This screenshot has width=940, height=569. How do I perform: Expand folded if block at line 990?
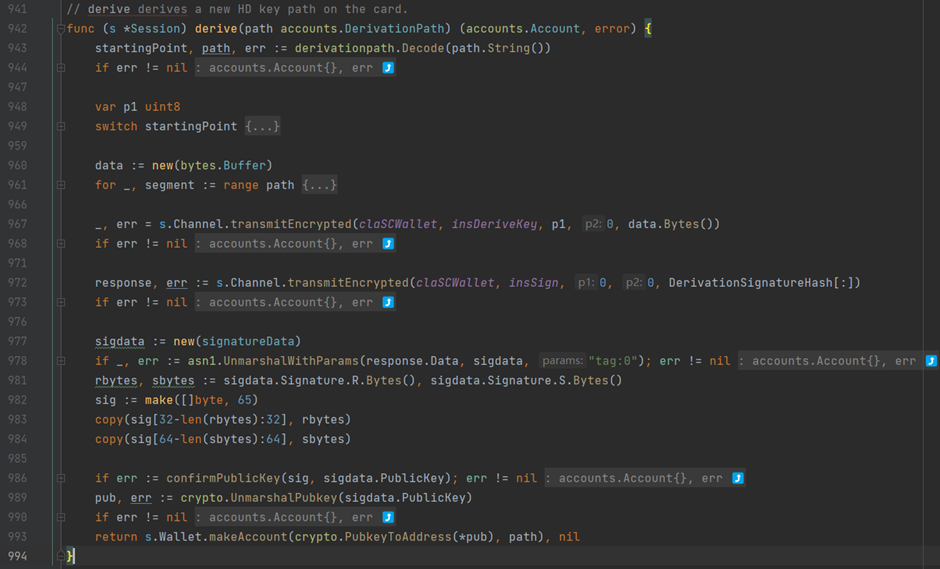61,517
